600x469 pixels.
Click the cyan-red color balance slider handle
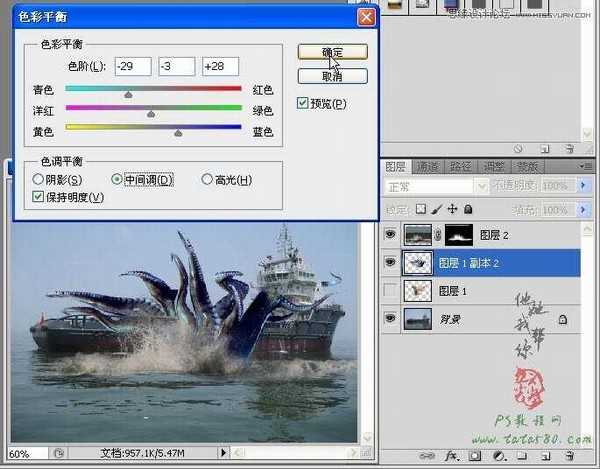point(128,95)
